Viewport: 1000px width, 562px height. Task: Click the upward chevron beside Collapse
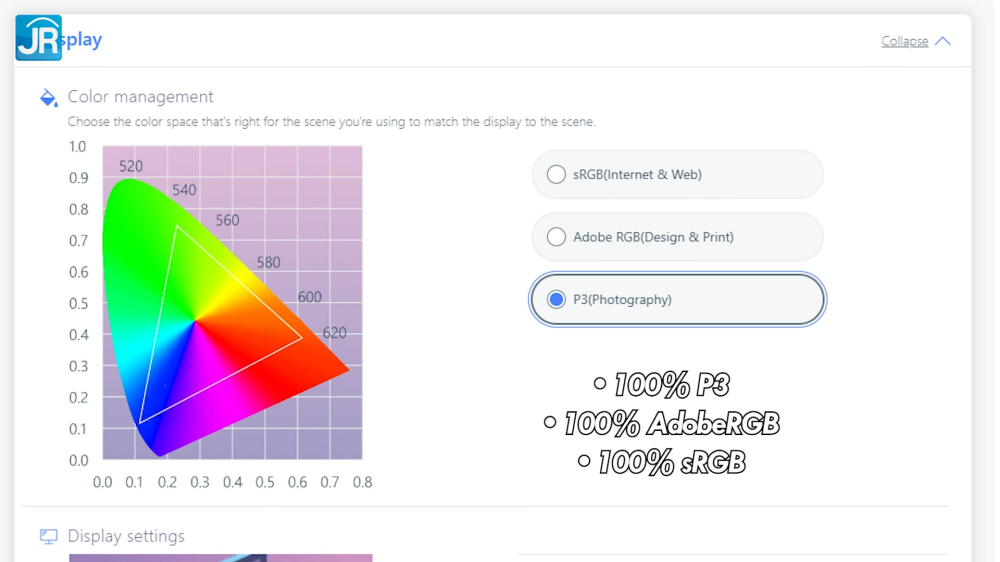point(943,41)
